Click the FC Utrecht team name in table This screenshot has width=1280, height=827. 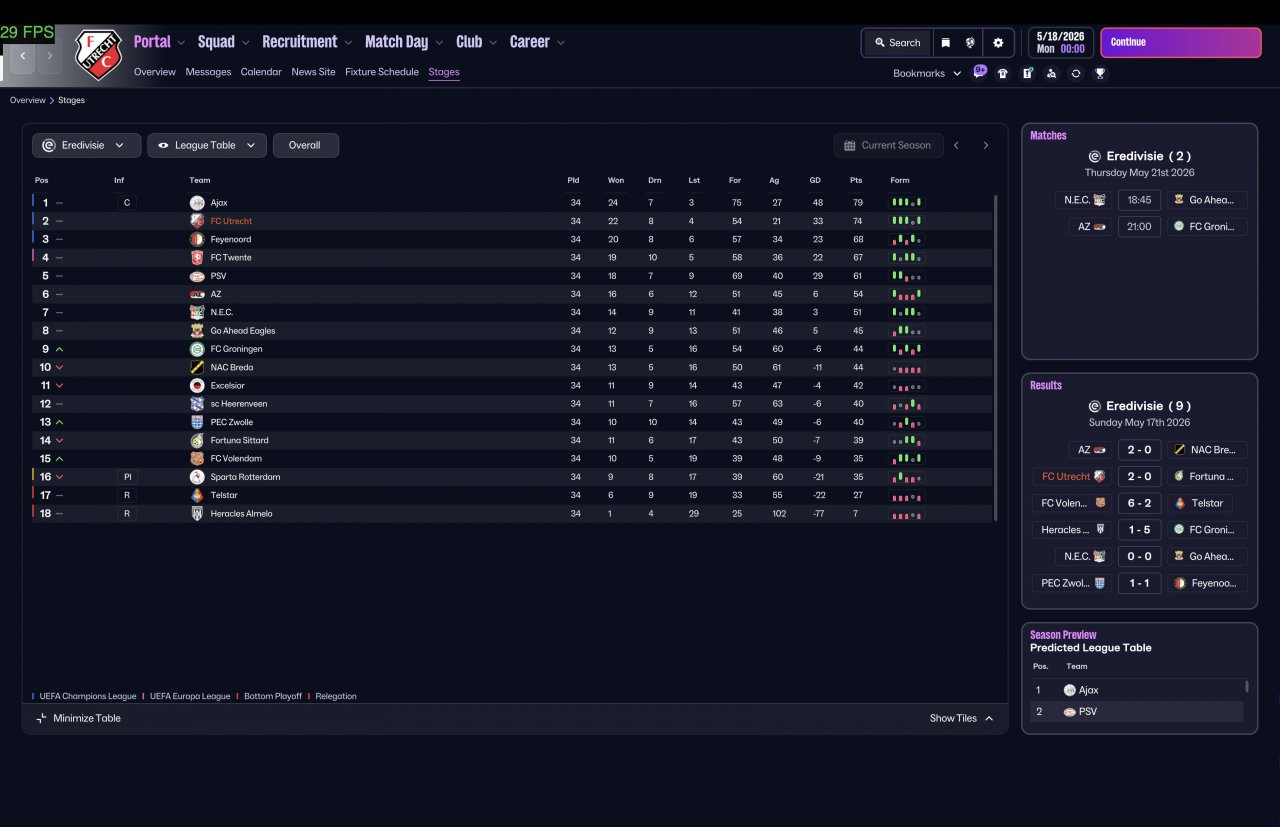pos(231,221)
